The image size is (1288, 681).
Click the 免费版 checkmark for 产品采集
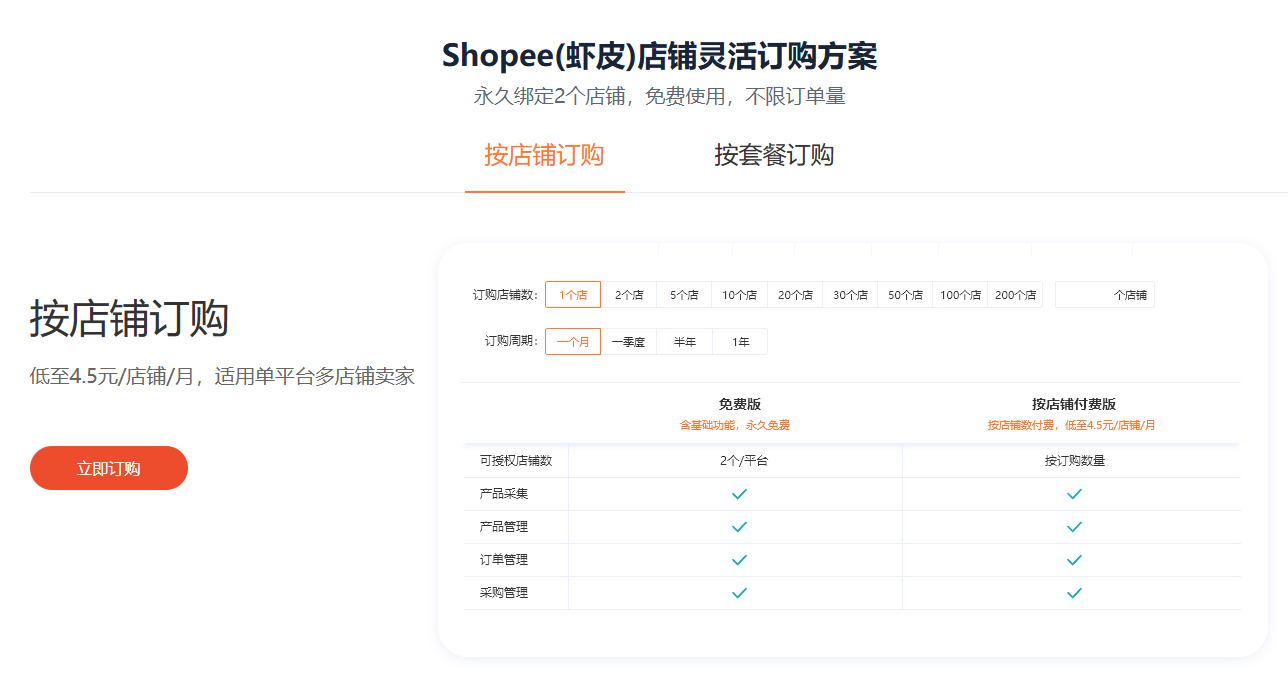tap(739, 494)
